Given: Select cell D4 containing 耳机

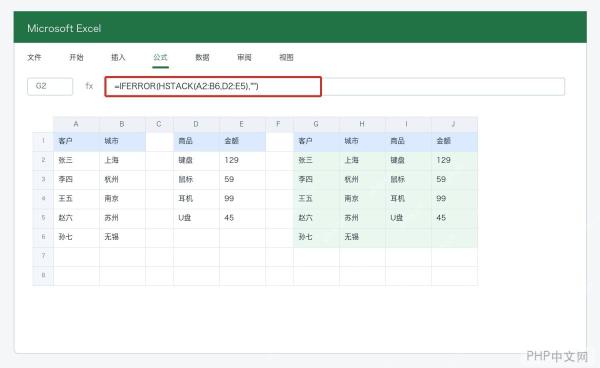Looking at the screenshot, I should tap(196, 199).
